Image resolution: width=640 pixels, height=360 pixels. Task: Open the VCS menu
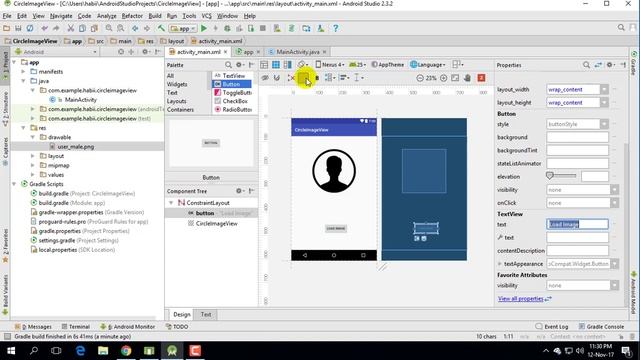point(207,16)
